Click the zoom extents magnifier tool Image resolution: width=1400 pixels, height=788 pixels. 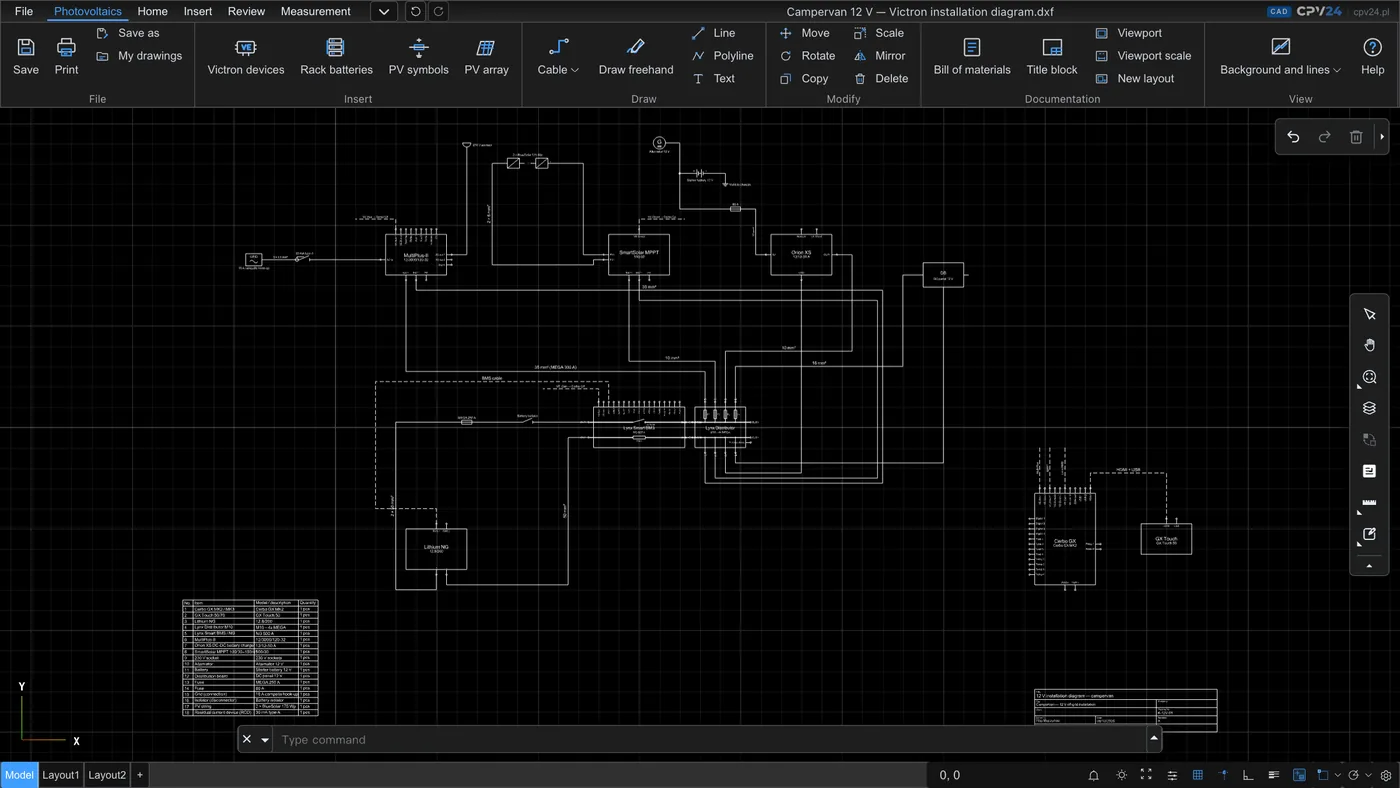point(1370,377)
